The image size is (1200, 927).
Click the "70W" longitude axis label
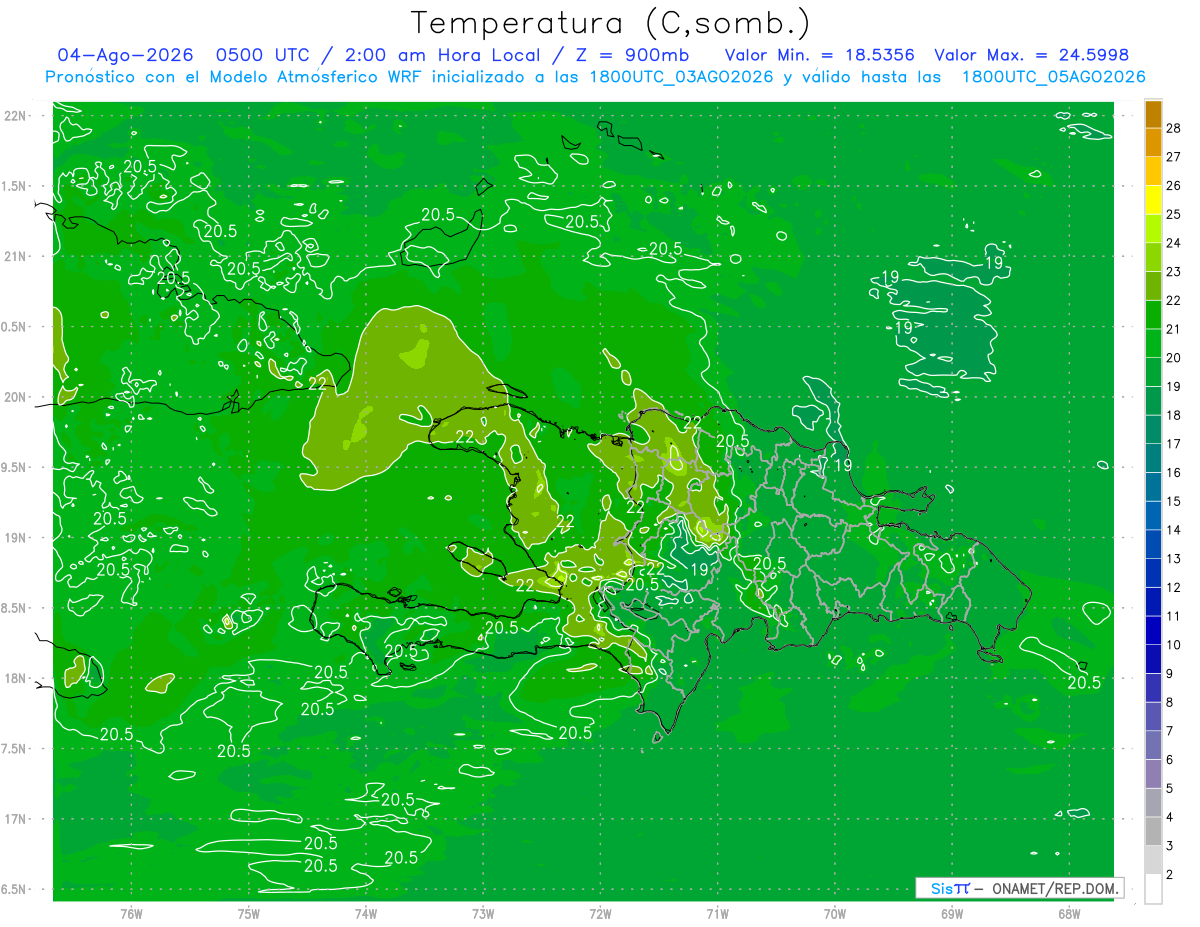pyautogui.click(x=835, y=913)
